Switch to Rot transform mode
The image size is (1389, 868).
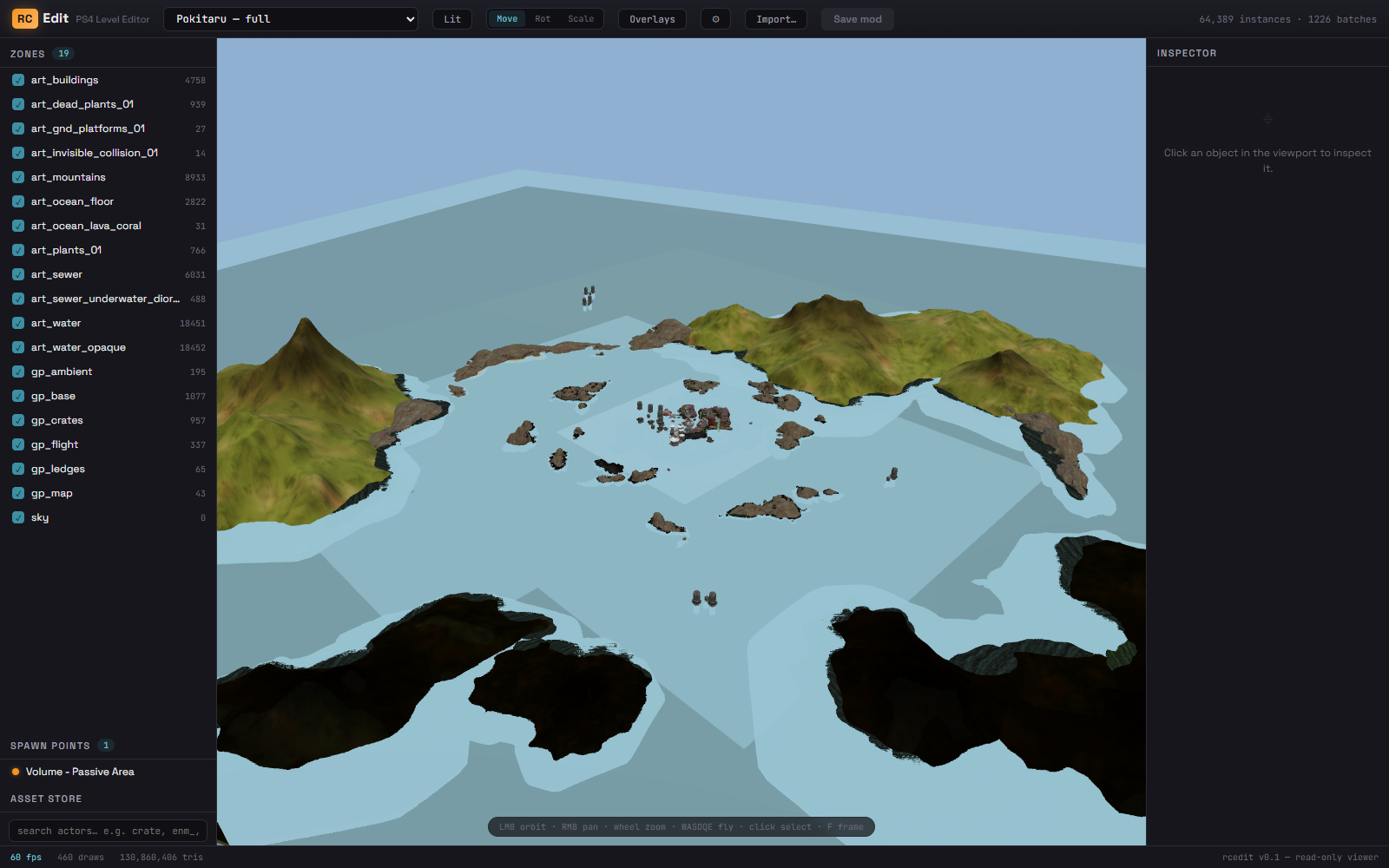click(543, 19)
